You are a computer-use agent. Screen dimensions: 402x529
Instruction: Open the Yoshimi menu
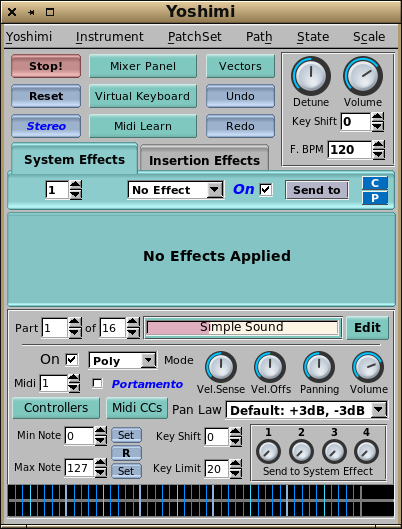29,36
